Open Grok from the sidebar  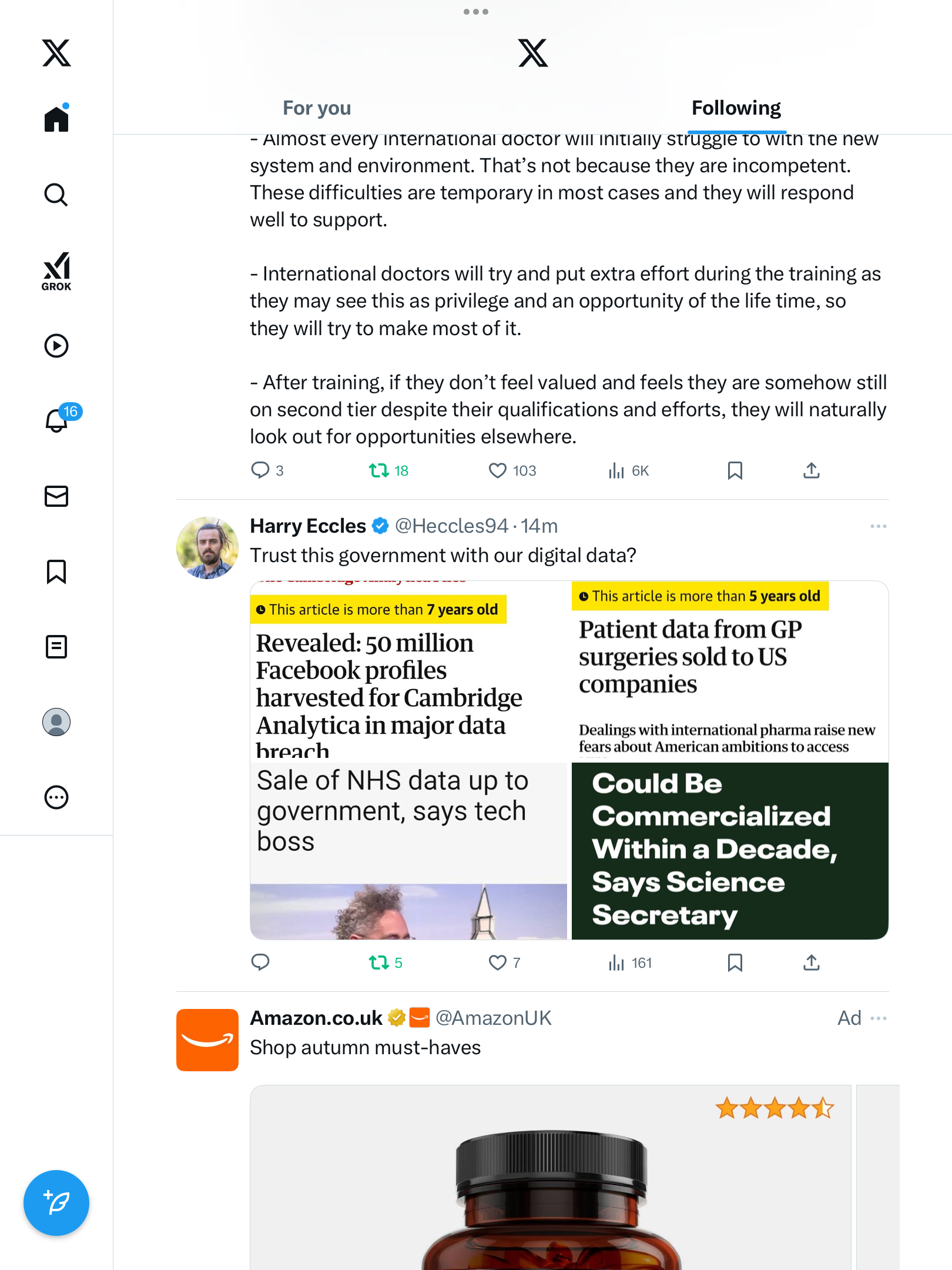coord(56,271)
